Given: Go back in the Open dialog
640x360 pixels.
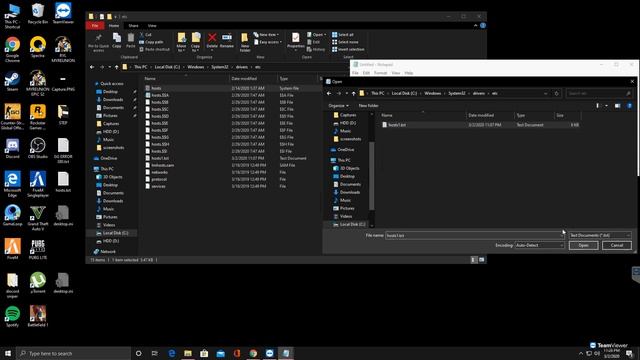Looking at the screenshot, I should click(329, 93).
